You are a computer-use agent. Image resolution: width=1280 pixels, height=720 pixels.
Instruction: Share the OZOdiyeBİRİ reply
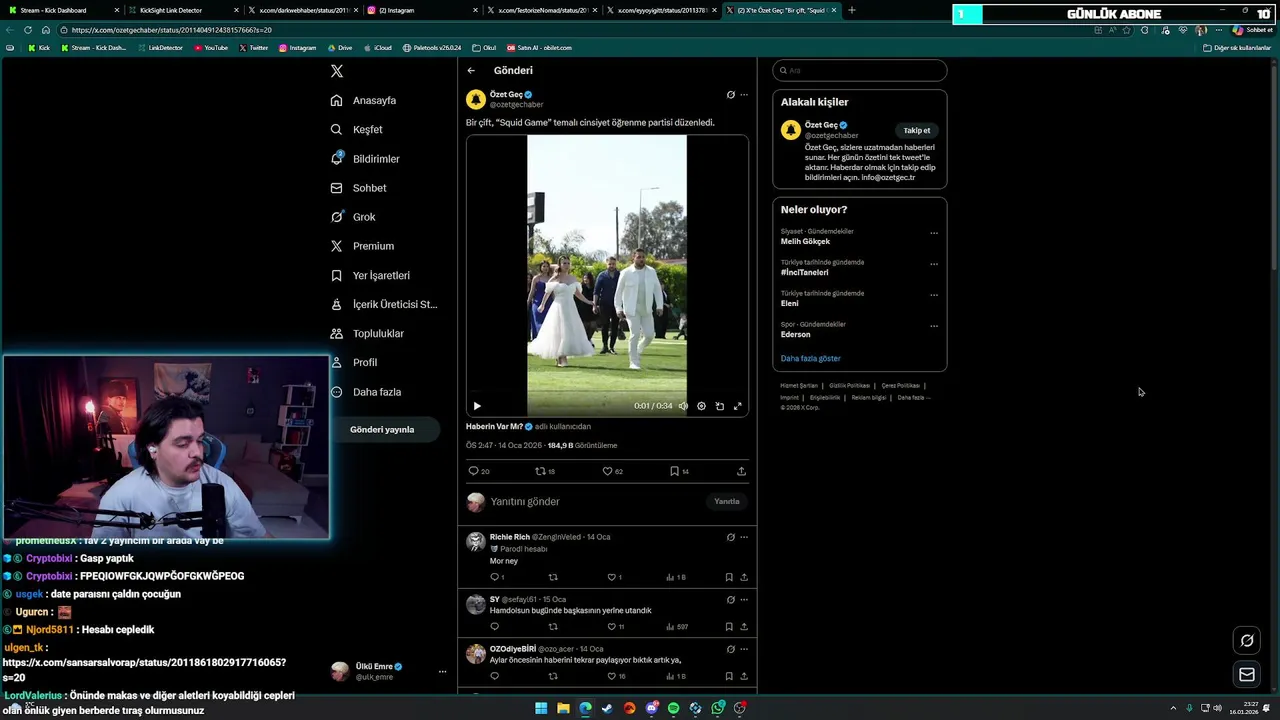click(x=744, y=676)
